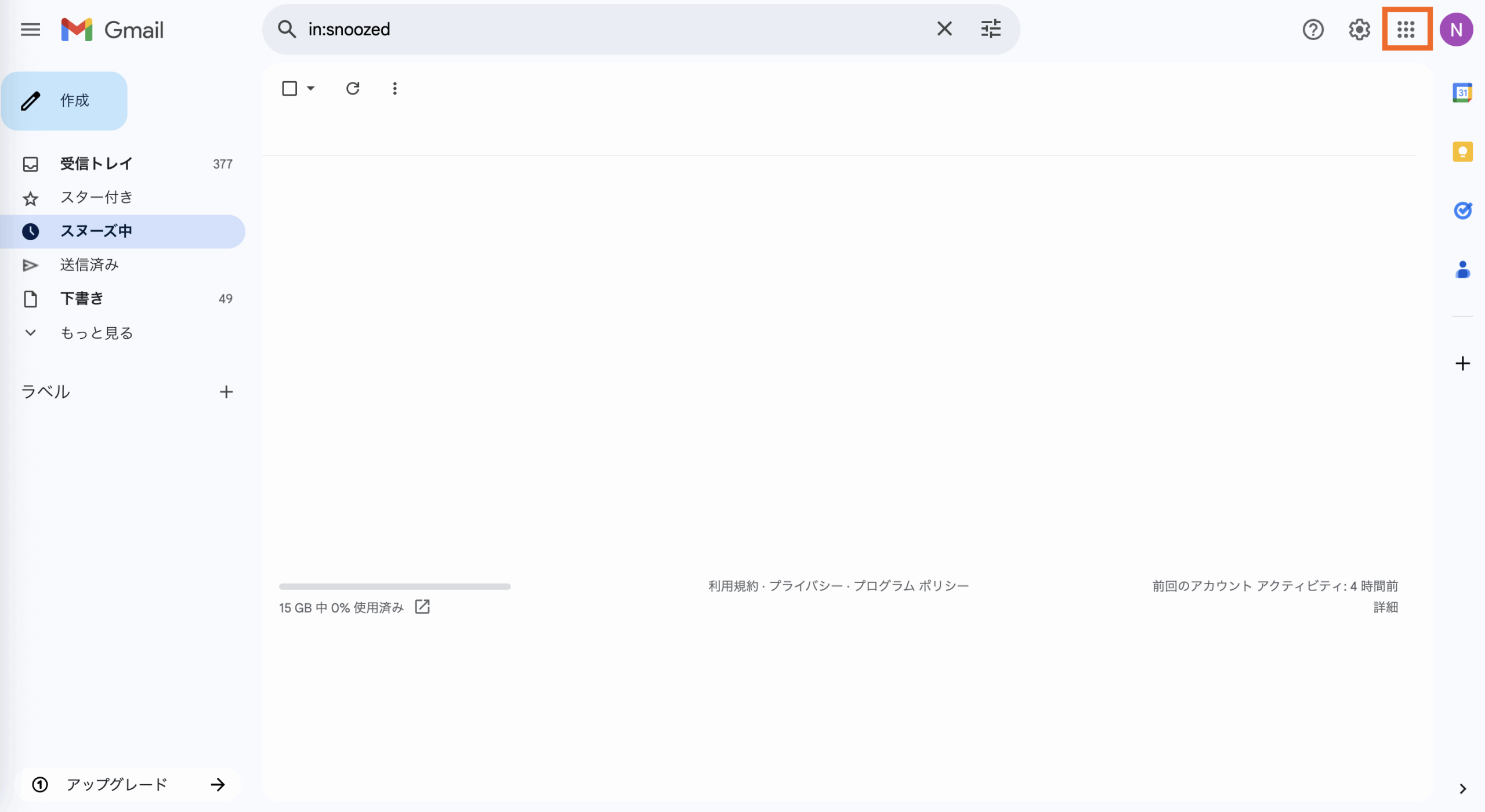Tick the select-all messages checkbox
The width and height of the screenshot is (1485, 812).
[x=289, y=89]
